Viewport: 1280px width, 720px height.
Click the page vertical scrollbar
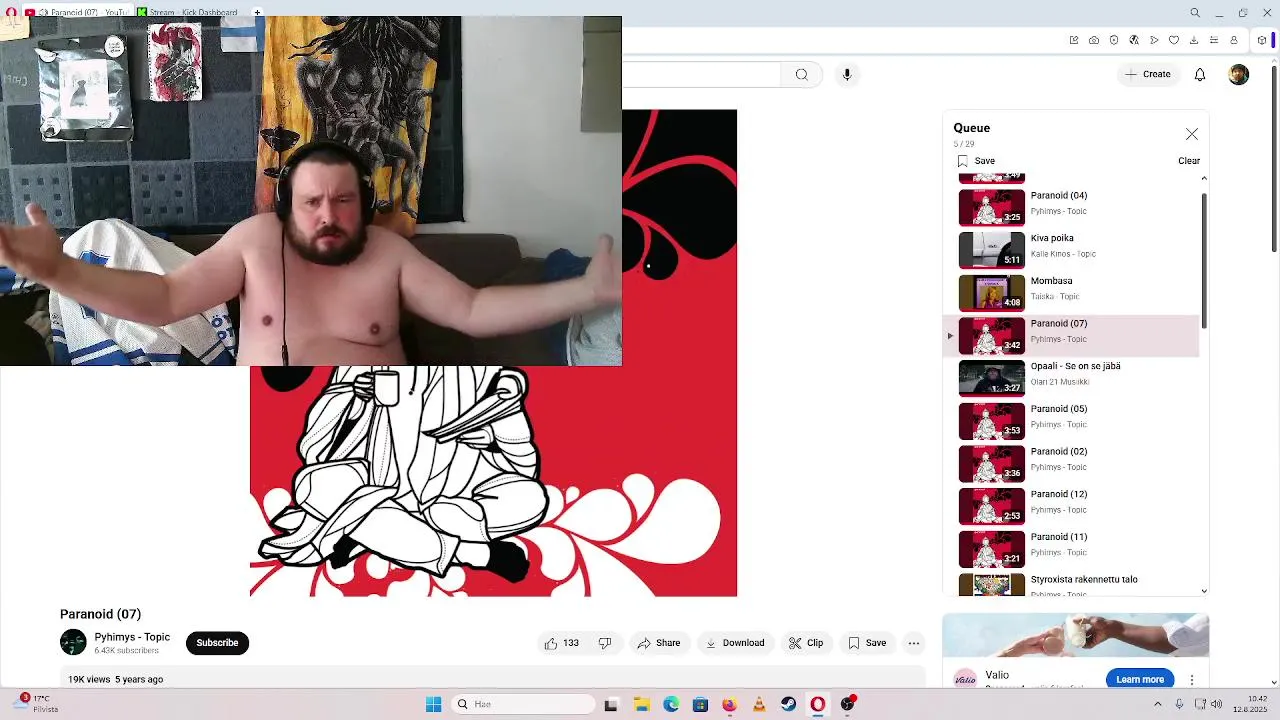(x=1274, y=158)
